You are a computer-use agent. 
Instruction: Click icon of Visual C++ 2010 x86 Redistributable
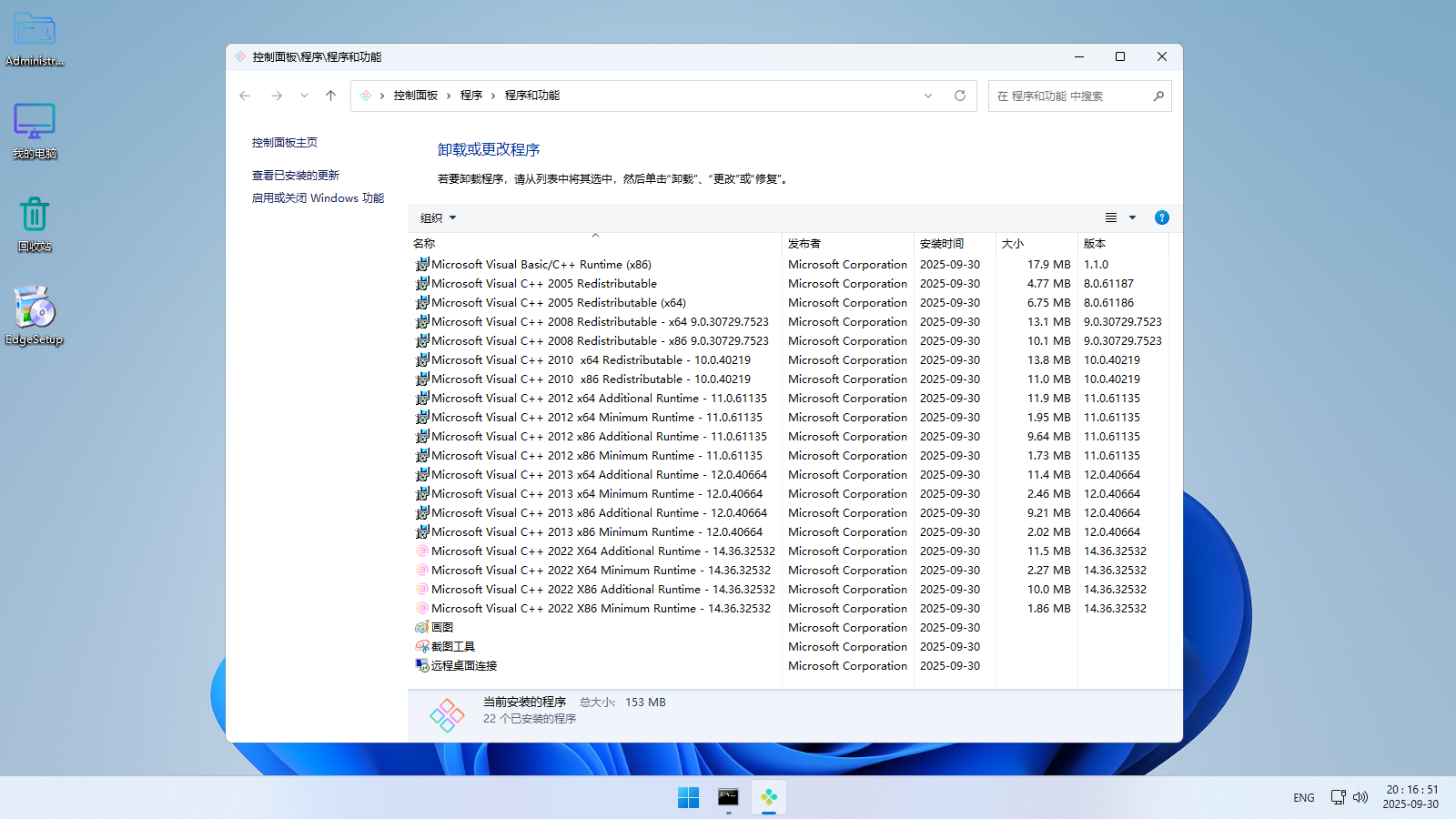pos(422,379)
